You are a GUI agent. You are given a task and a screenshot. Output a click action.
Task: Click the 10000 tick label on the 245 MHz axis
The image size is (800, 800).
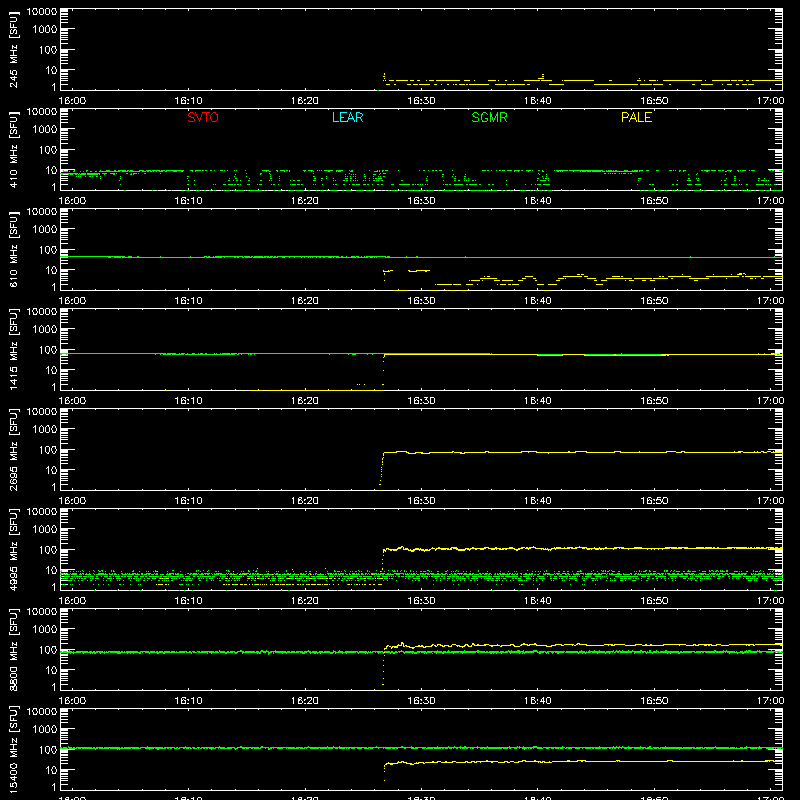pyautogui.click(x=42, y=12)
